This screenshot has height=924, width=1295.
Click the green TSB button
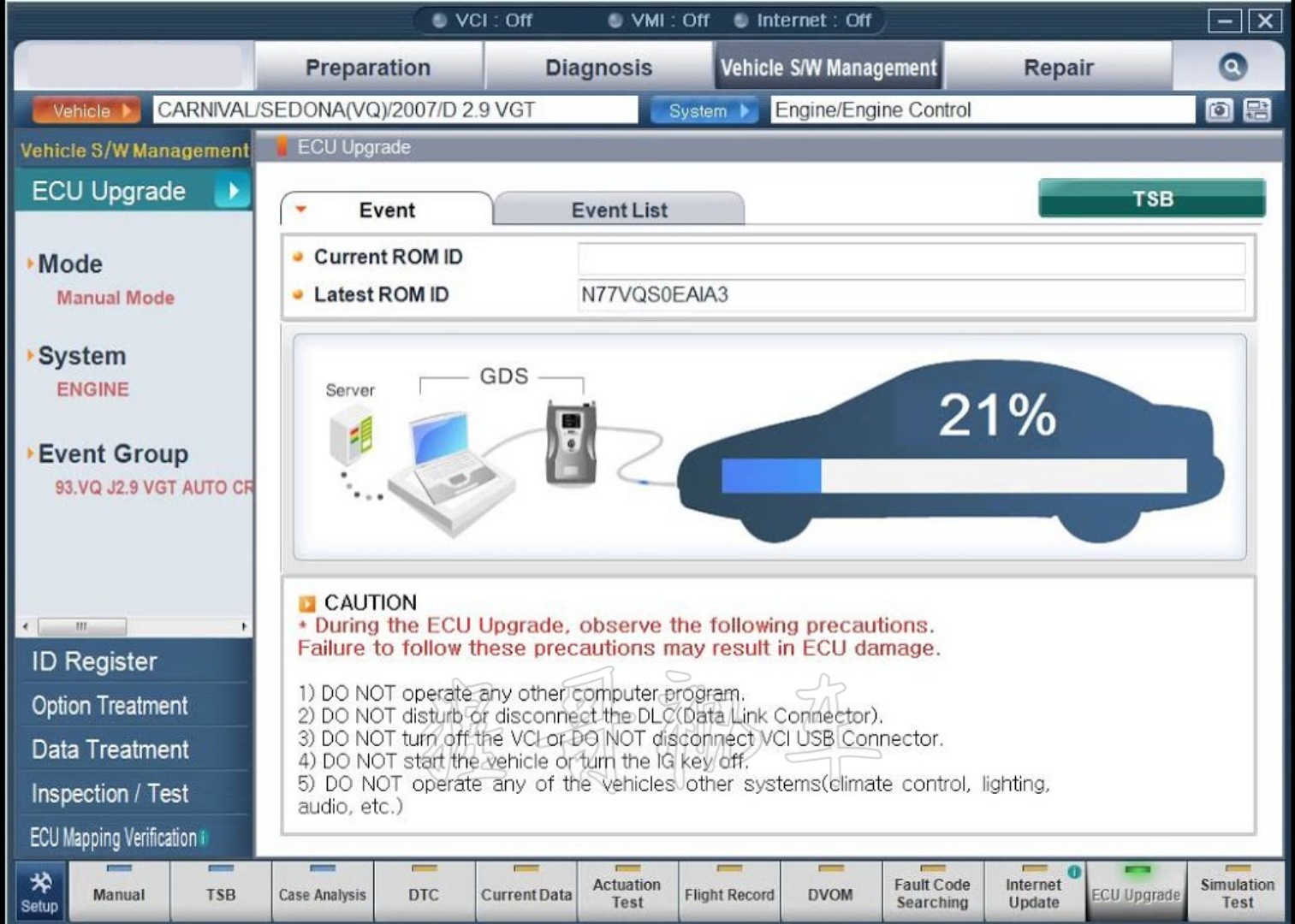coord(1152,198)
